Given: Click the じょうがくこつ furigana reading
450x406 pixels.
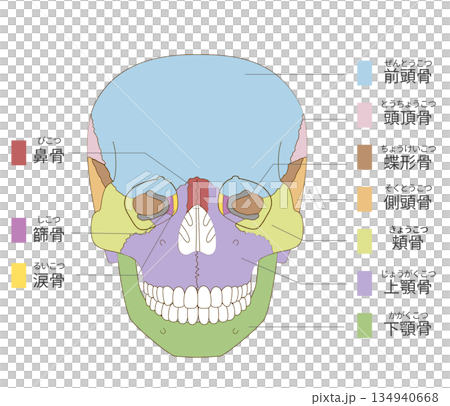Looking at the screenshot, I should pyautogui.click(x=408, y=274).
